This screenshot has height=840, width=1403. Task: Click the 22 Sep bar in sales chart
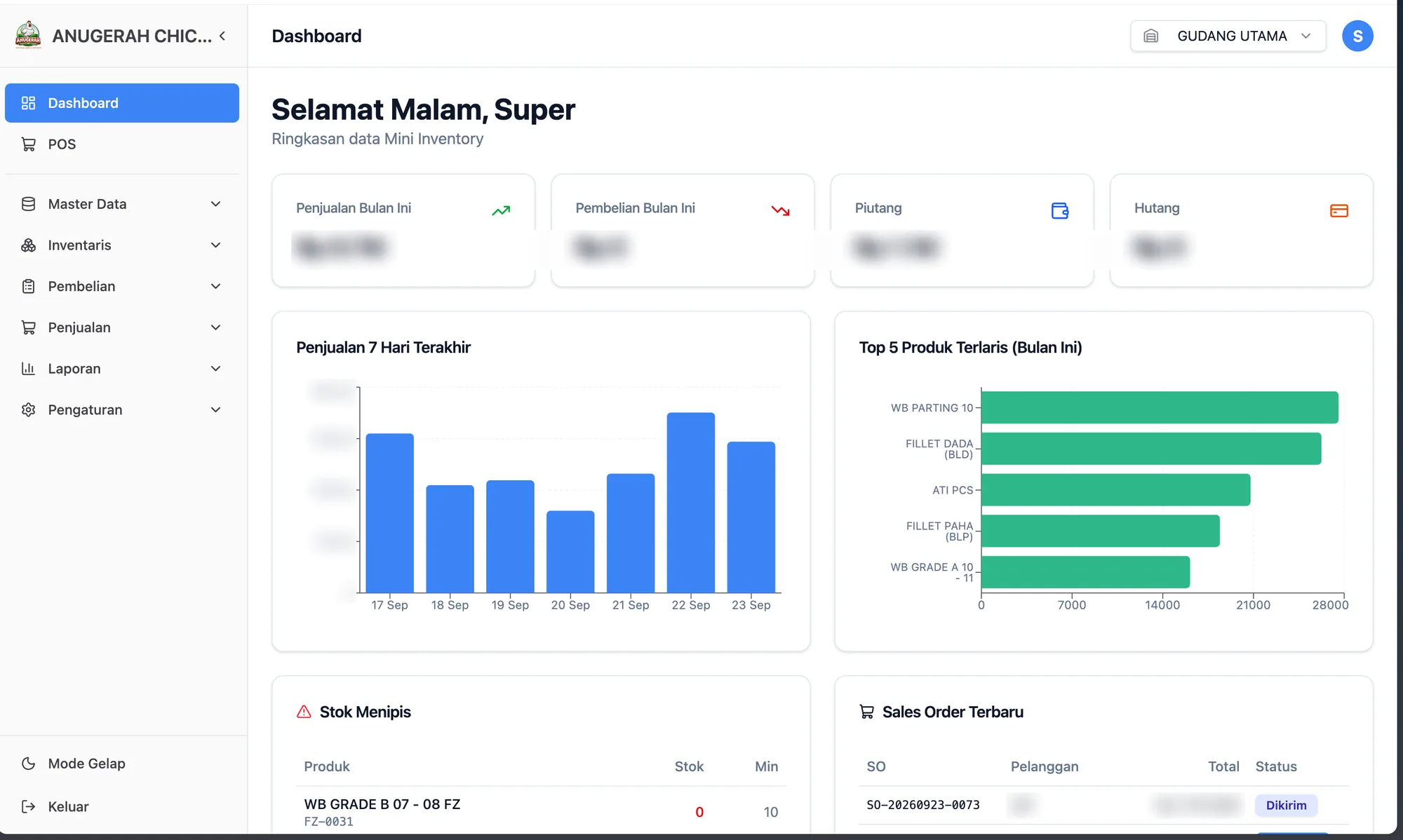(x=691, y=502)
